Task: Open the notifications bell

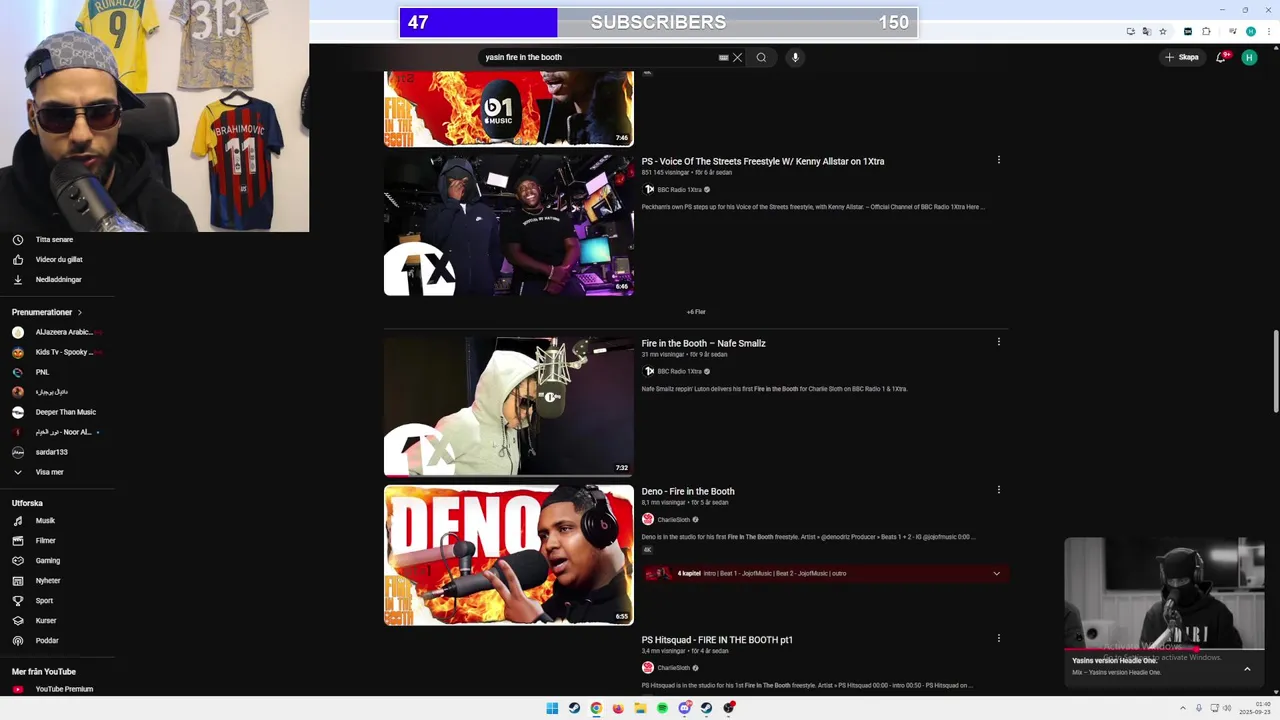Action: tap(1220, 57)
